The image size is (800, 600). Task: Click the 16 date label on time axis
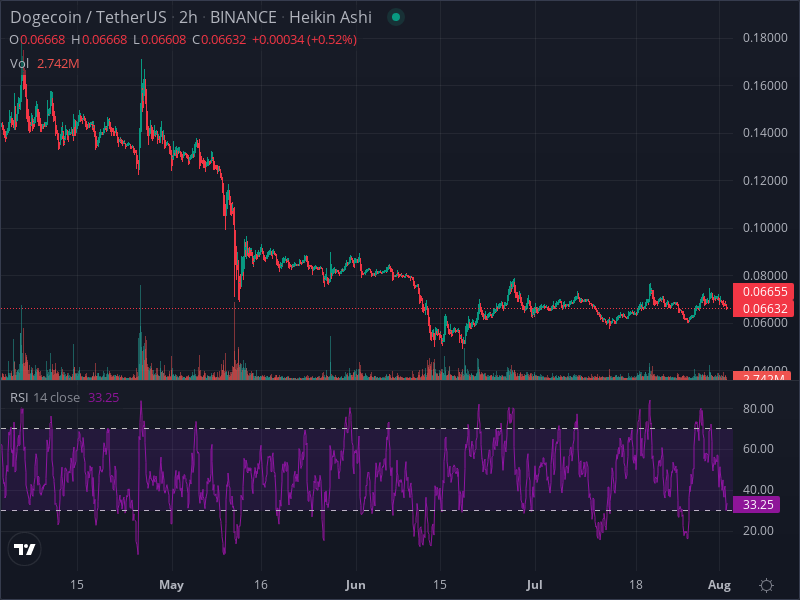pyautogui.click(x=261, y=585)
